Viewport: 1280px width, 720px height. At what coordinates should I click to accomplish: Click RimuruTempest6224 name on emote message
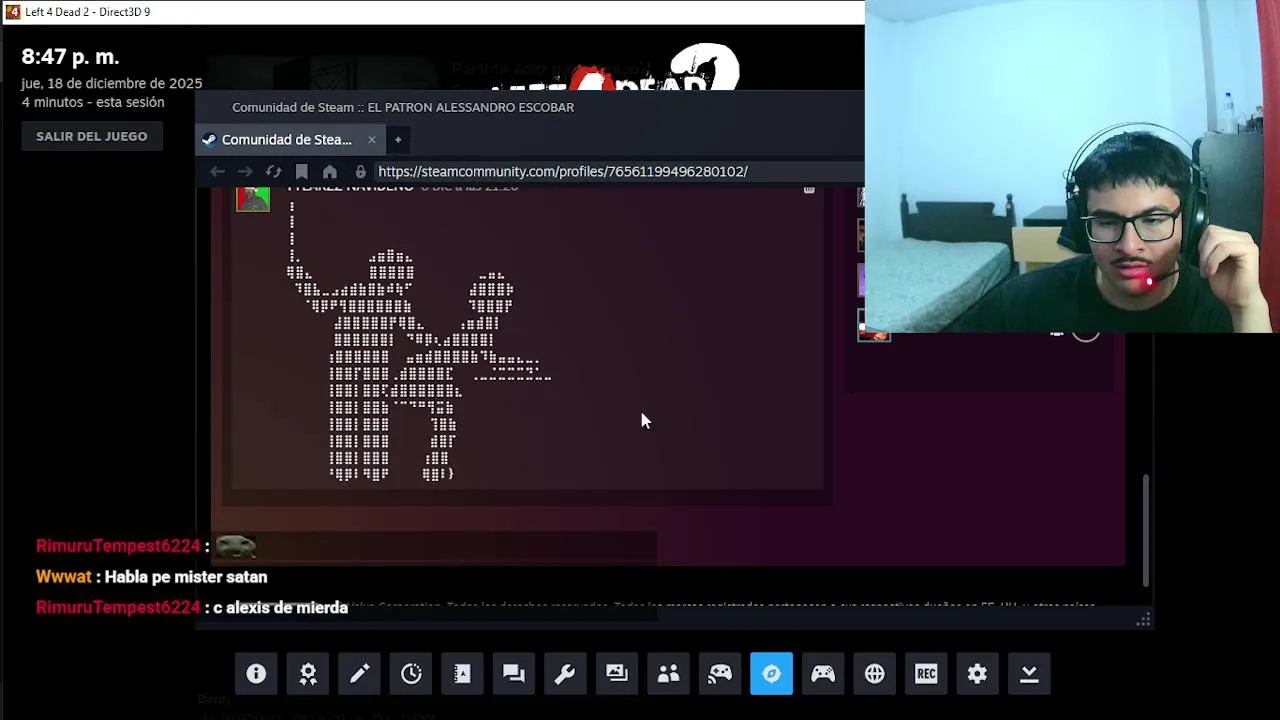118,546
